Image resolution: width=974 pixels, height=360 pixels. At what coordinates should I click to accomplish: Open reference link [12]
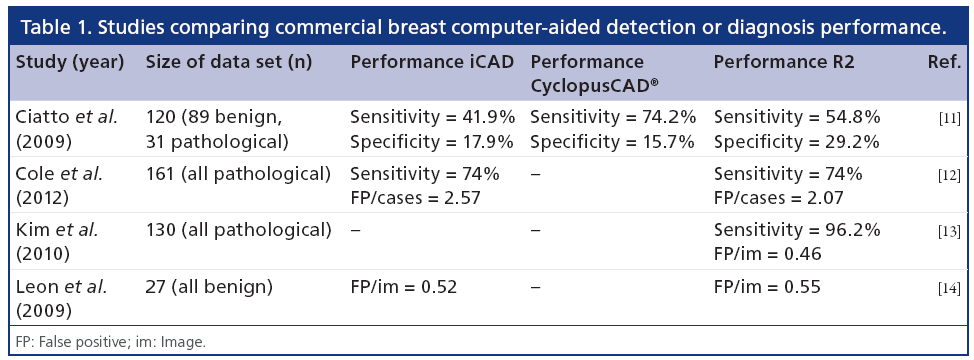(x=952, y=176)
